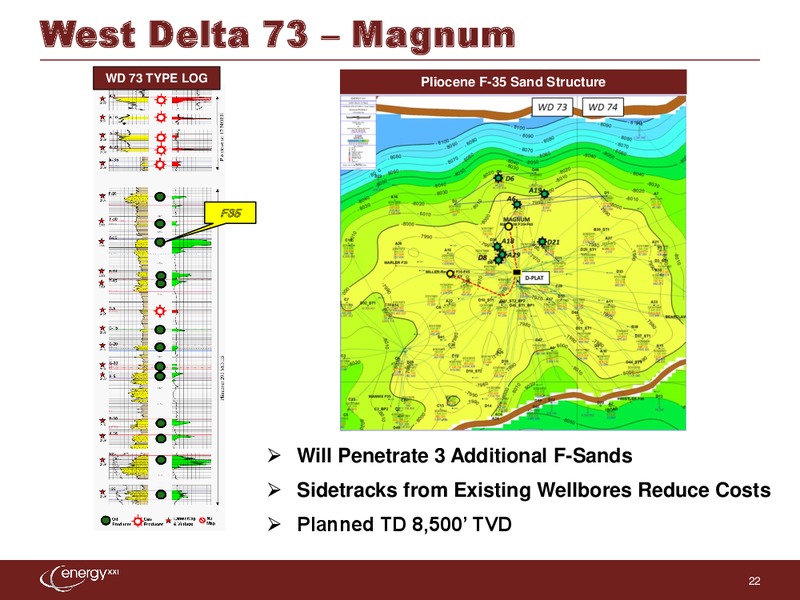Screen dimensions: 800x600
Task: Click 'Will Penetrate 3 Additional F-Sands' text
Action: [464, 456]
